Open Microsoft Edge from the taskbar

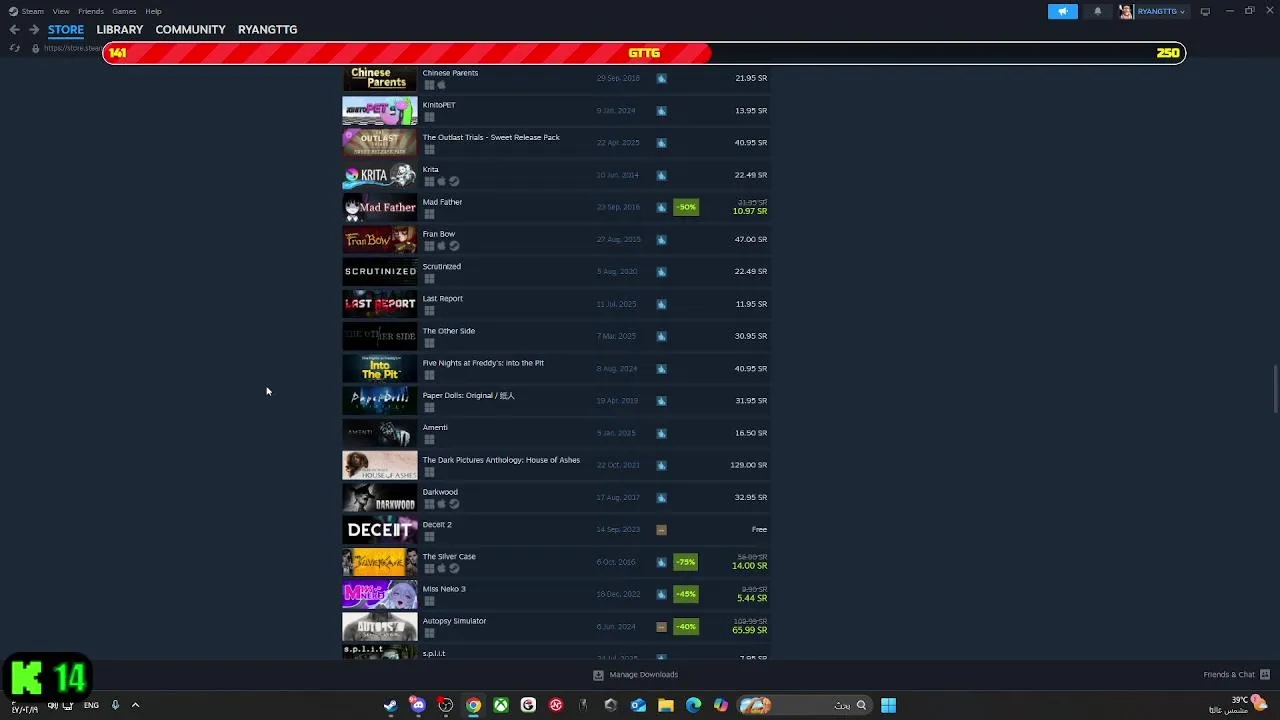point(693,705)
